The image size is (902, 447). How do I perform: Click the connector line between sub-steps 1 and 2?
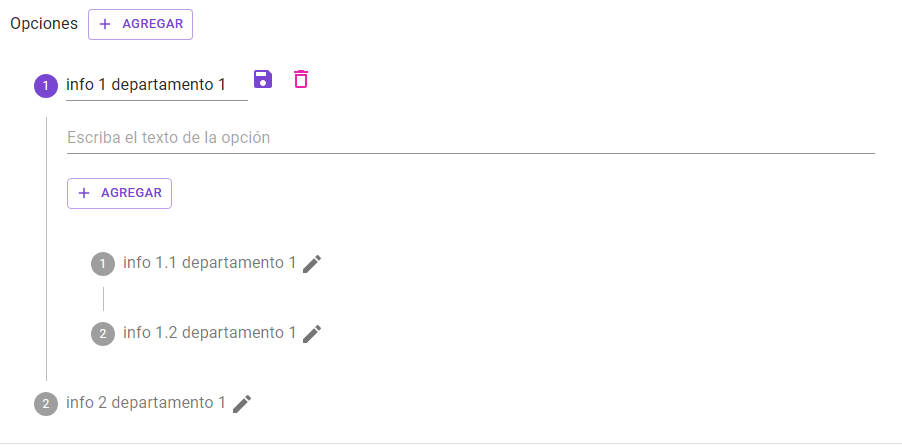[104, 299]
